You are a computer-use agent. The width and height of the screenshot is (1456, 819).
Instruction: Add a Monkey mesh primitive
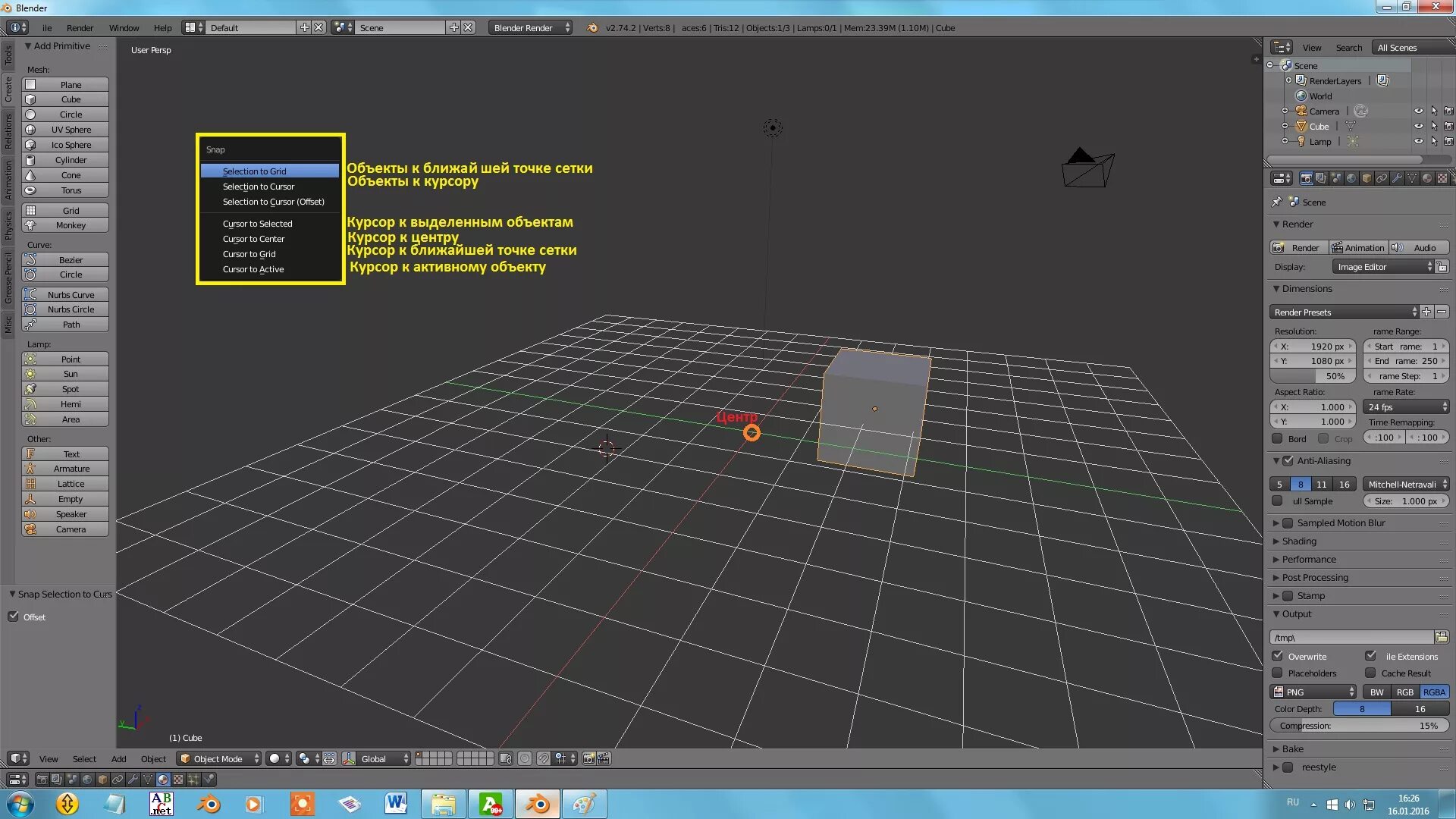click(x=70, y=225)
